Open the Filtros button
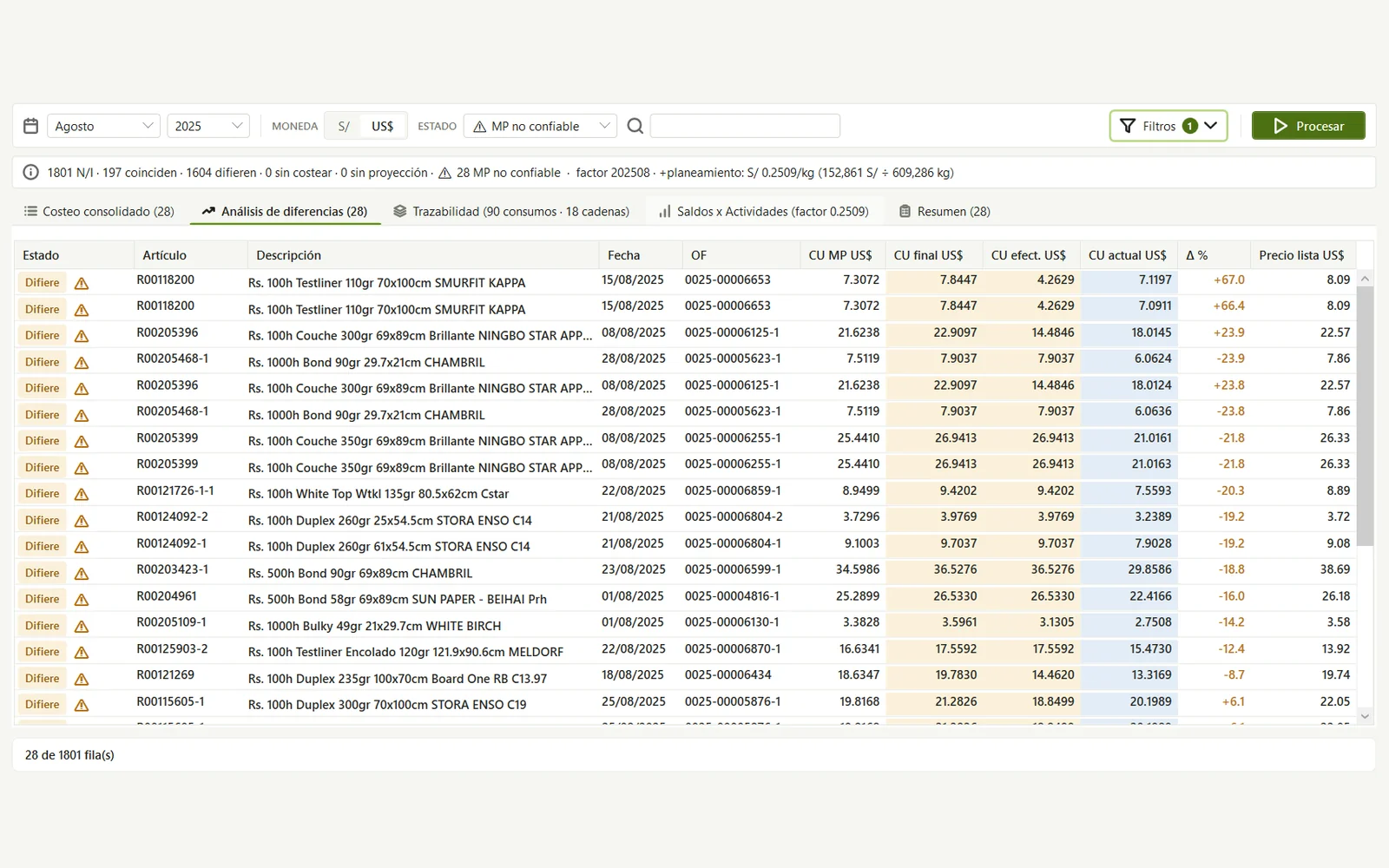This screenshot has height=868, width=1389. 1168,126
